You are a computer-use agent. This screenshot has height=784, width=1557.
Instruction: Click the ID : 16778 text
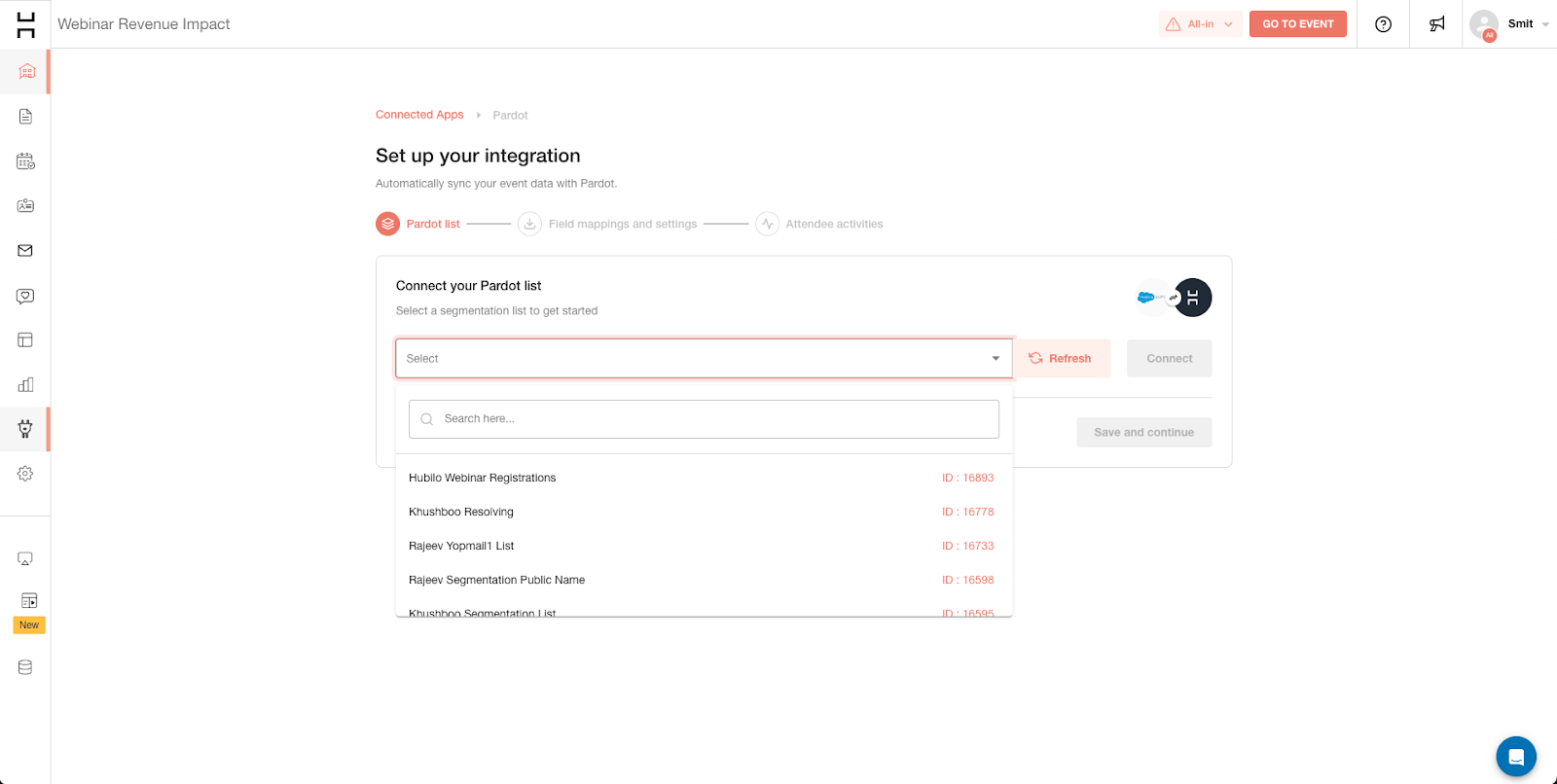point(968,512)
